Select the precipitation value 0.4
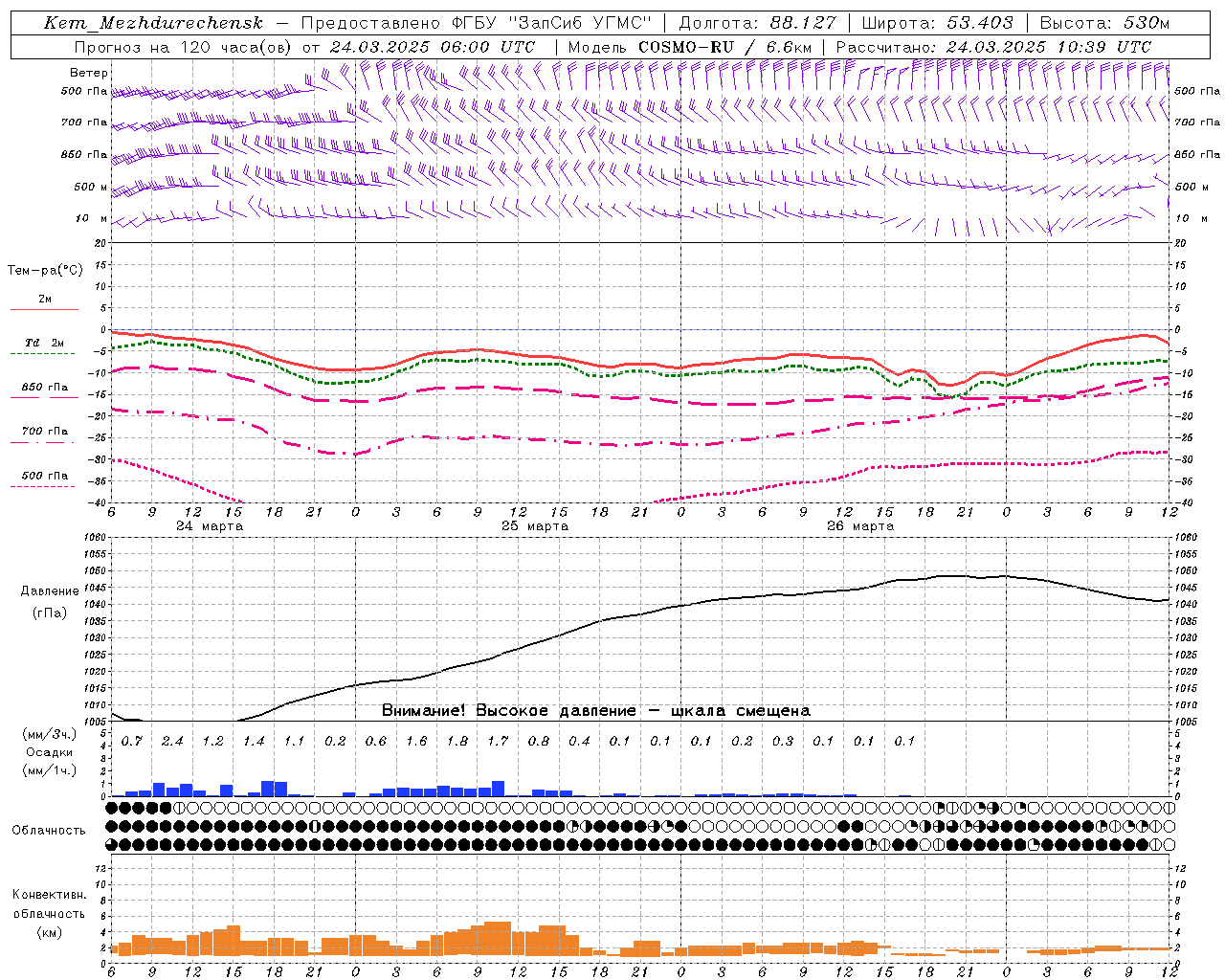 pos(579,741)
